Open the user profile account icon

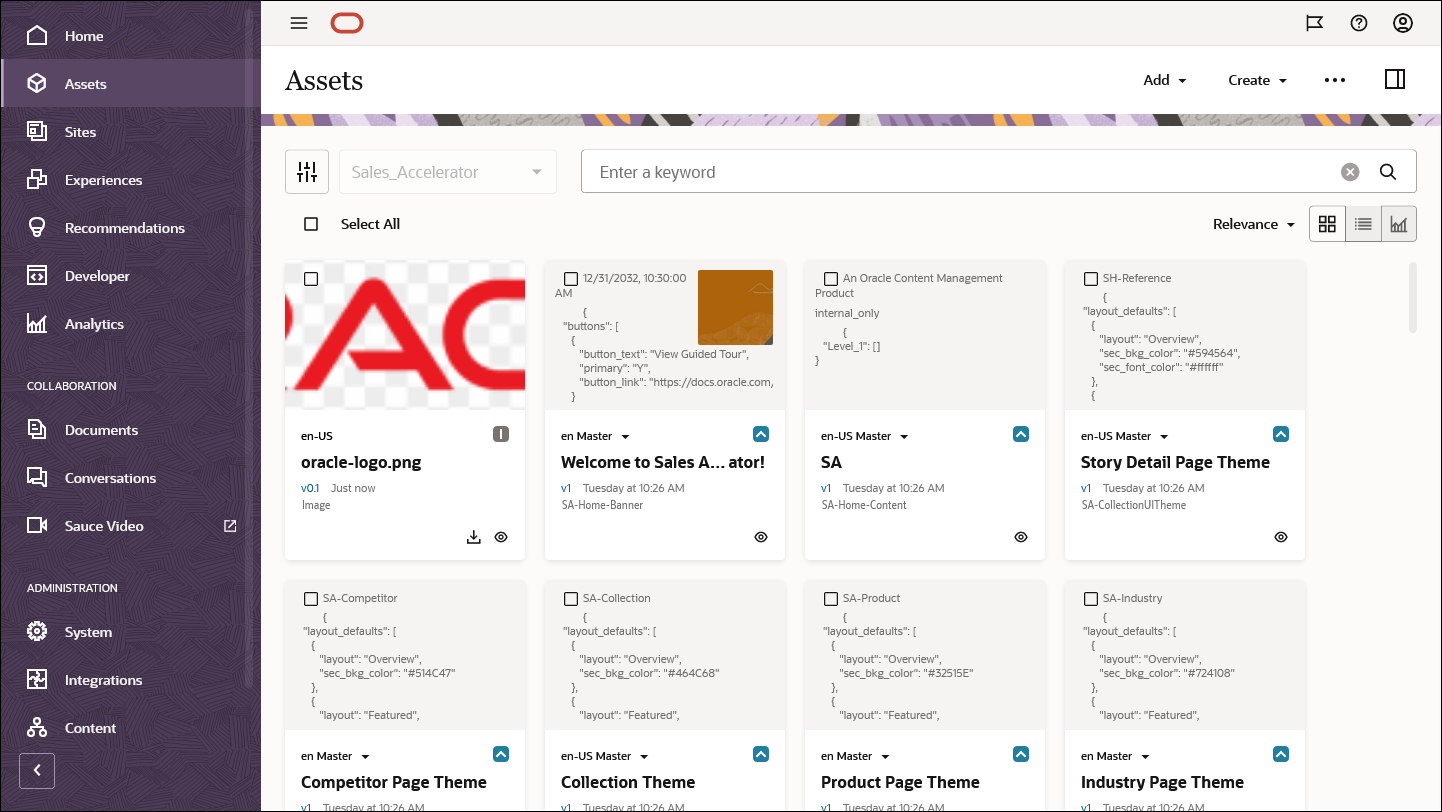pyautogui.click(x=1402, y=23)
